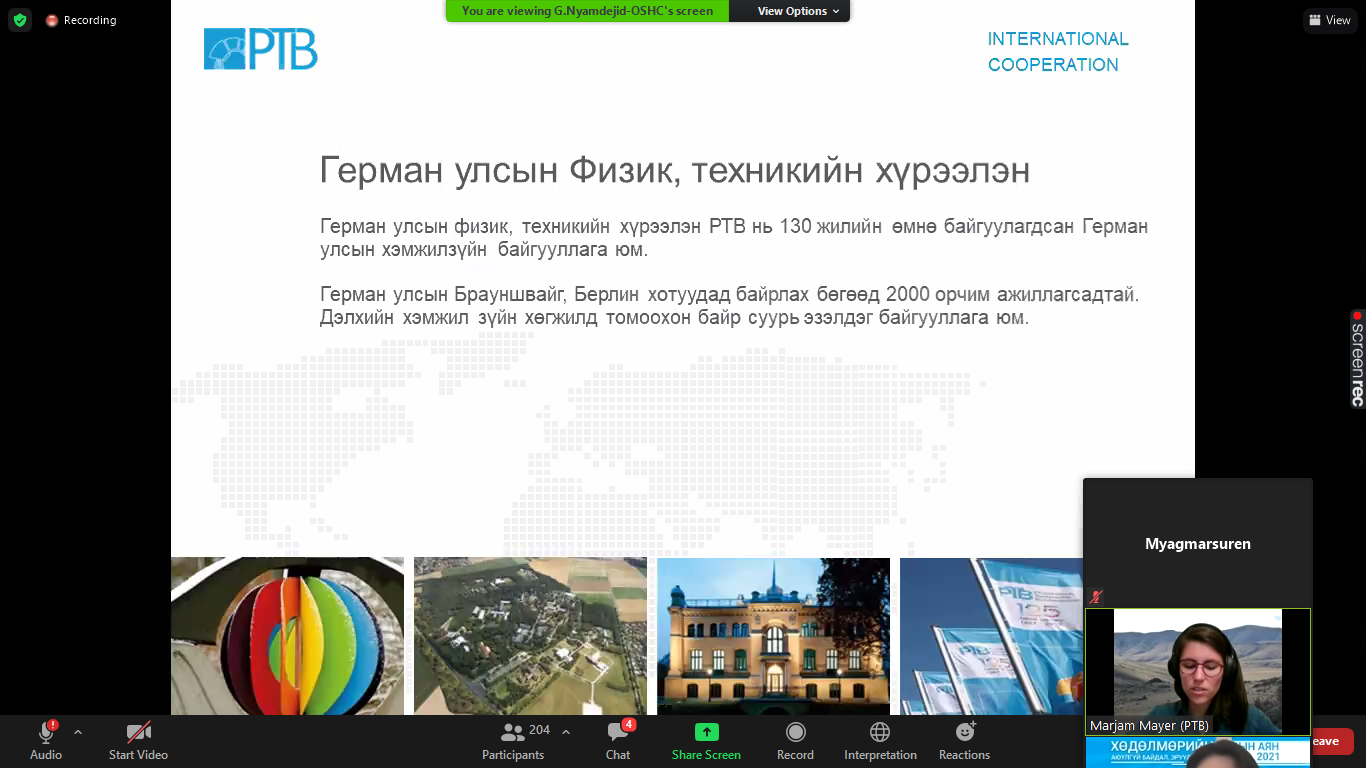Open the Reactions emoji menu
Screen dimensions: 1366x768
pyautogui.click(x=964, y=740)
